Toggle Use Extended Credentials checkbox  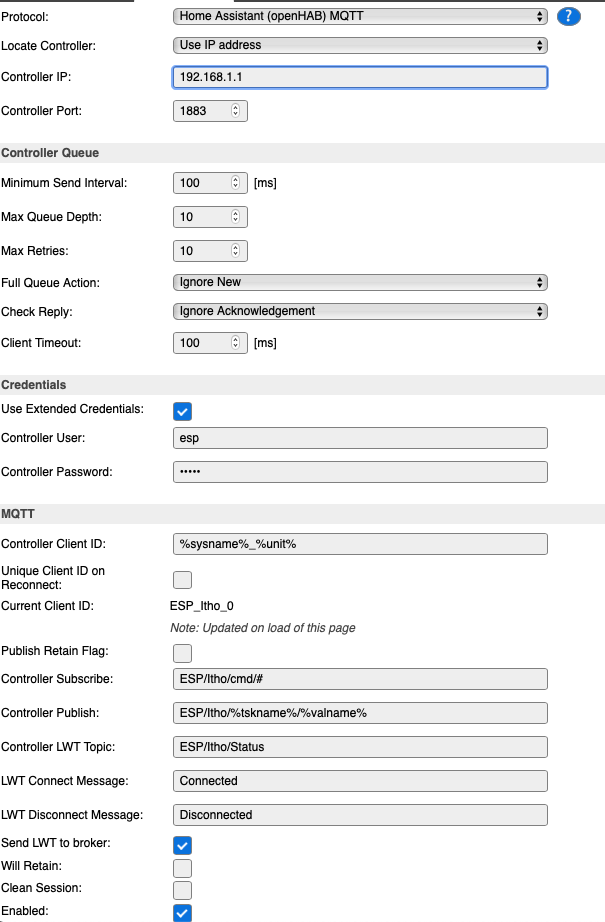182,411
